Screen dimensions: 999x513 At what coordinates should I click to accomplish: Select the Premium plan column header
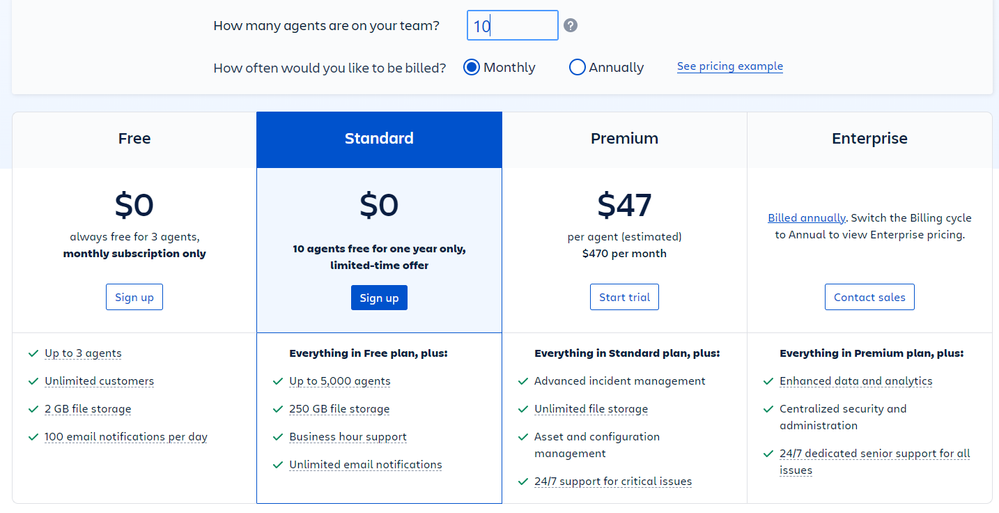click(624, 139)
